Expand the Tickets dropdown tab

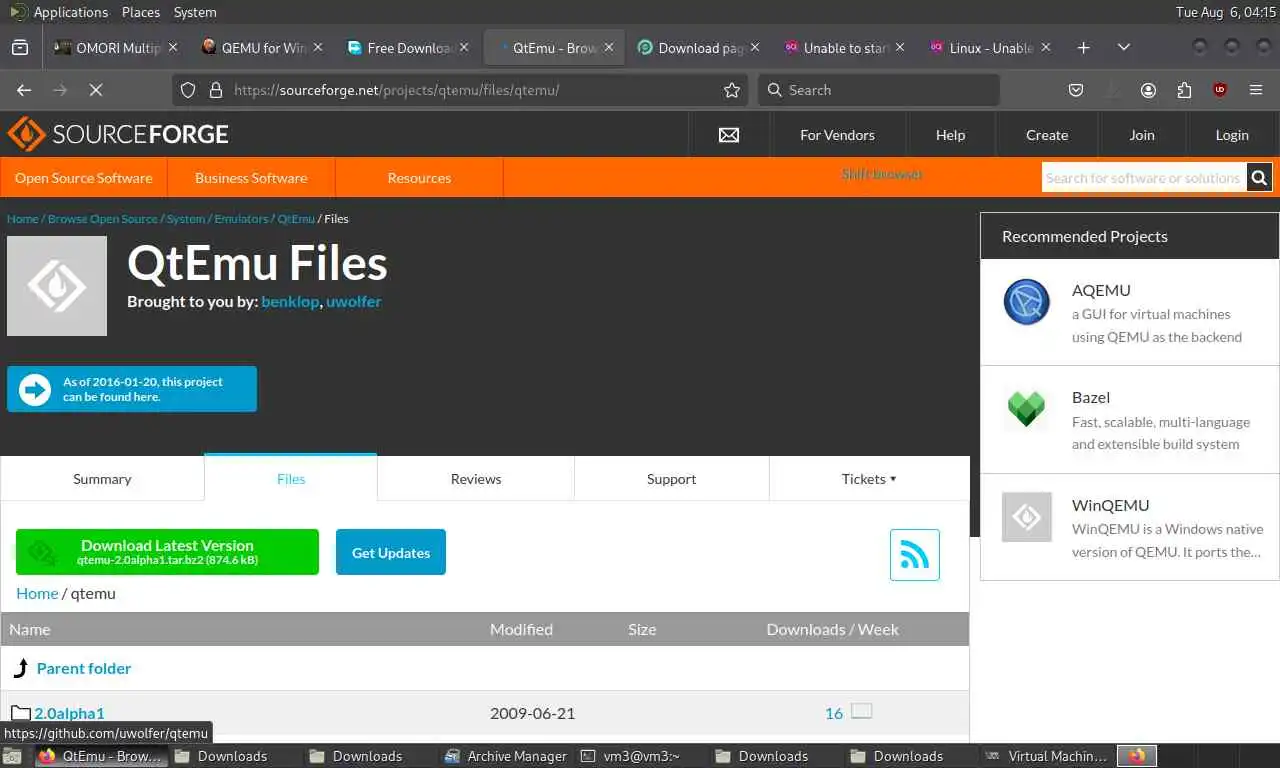pos(869,479)
